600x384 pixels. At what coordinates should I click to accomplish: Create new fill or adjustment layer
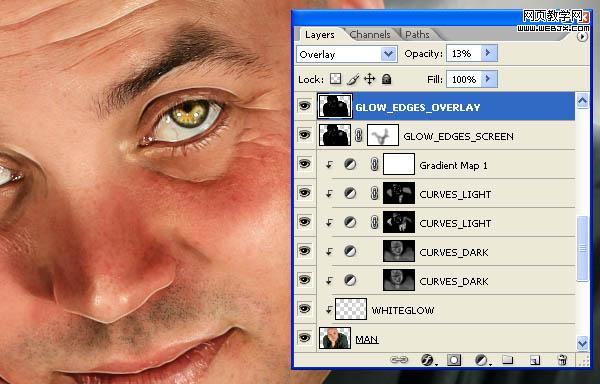482,360
